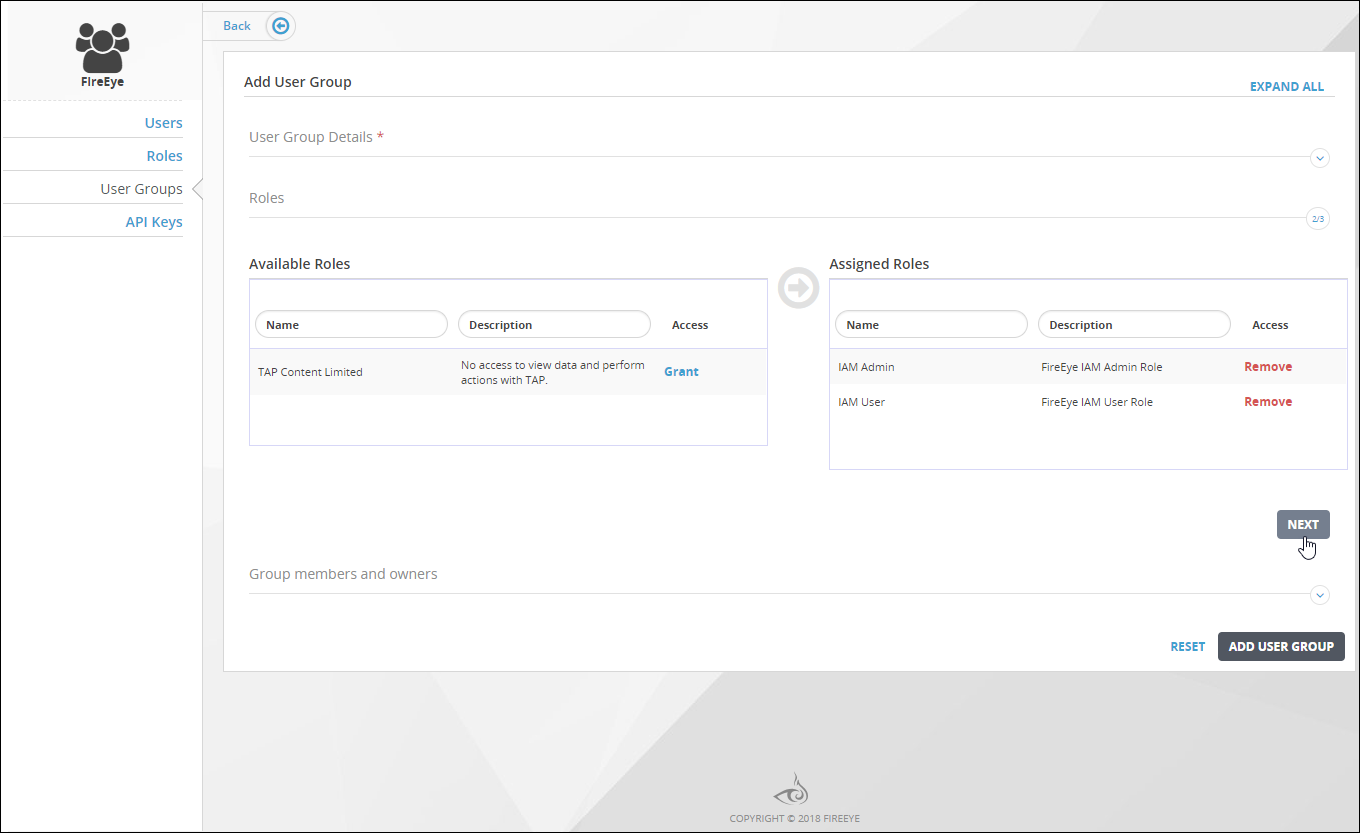The image size is (1360, 833).
Task: Click the circular back arrow icon
Action: pos(281,26)
